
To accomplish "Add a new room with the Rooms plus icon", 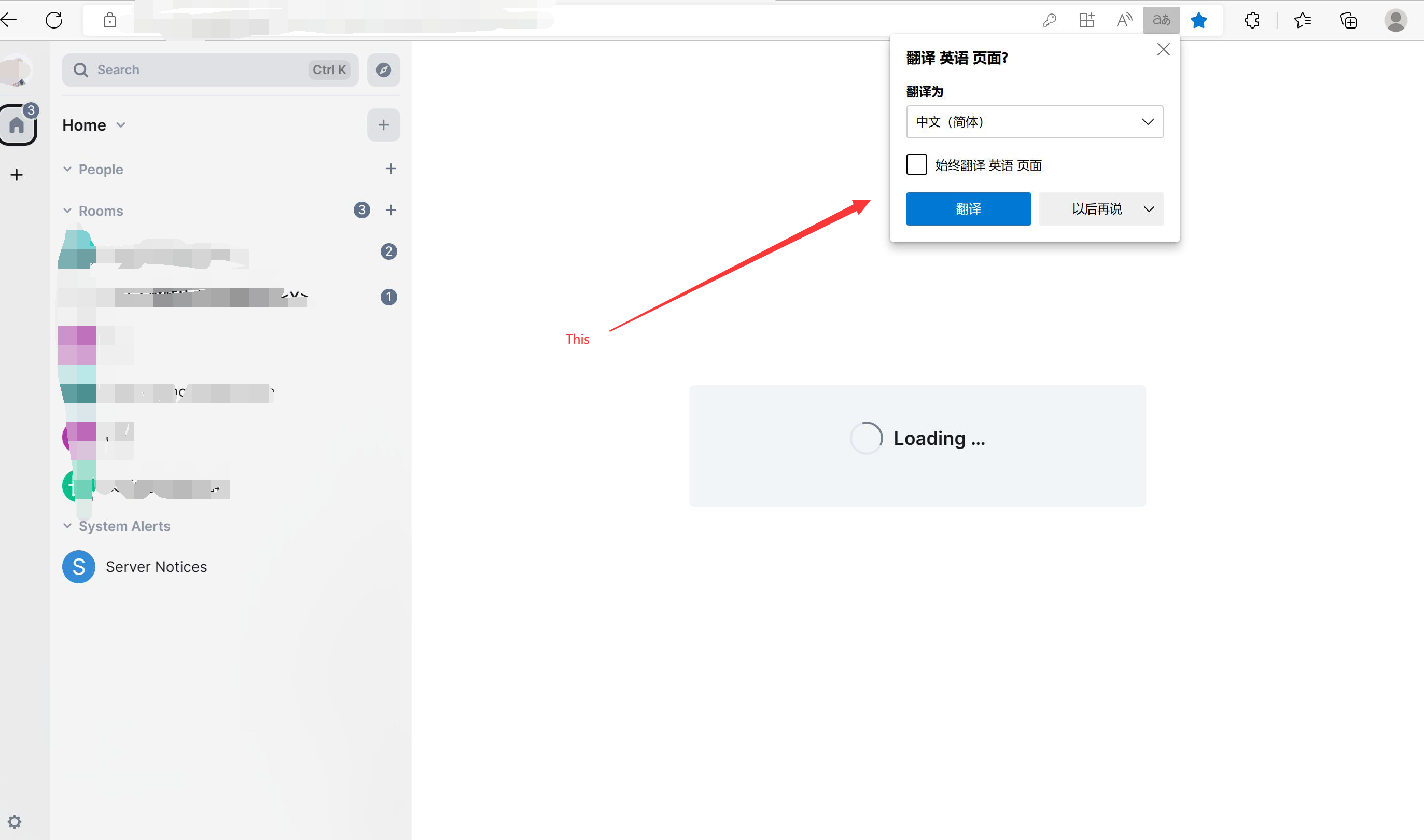I will coord(391,209).
